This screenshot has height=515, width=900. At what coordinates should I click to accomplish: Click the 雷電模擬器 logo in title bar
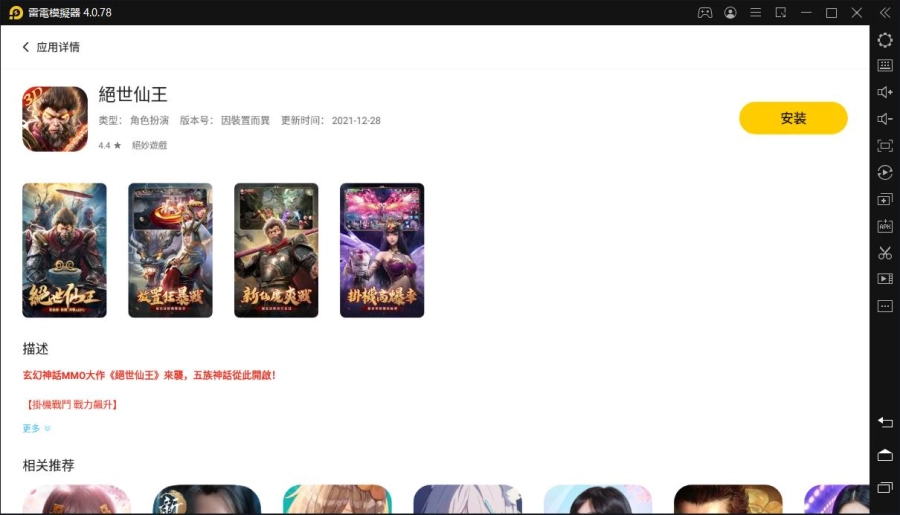tap(15, 13)
